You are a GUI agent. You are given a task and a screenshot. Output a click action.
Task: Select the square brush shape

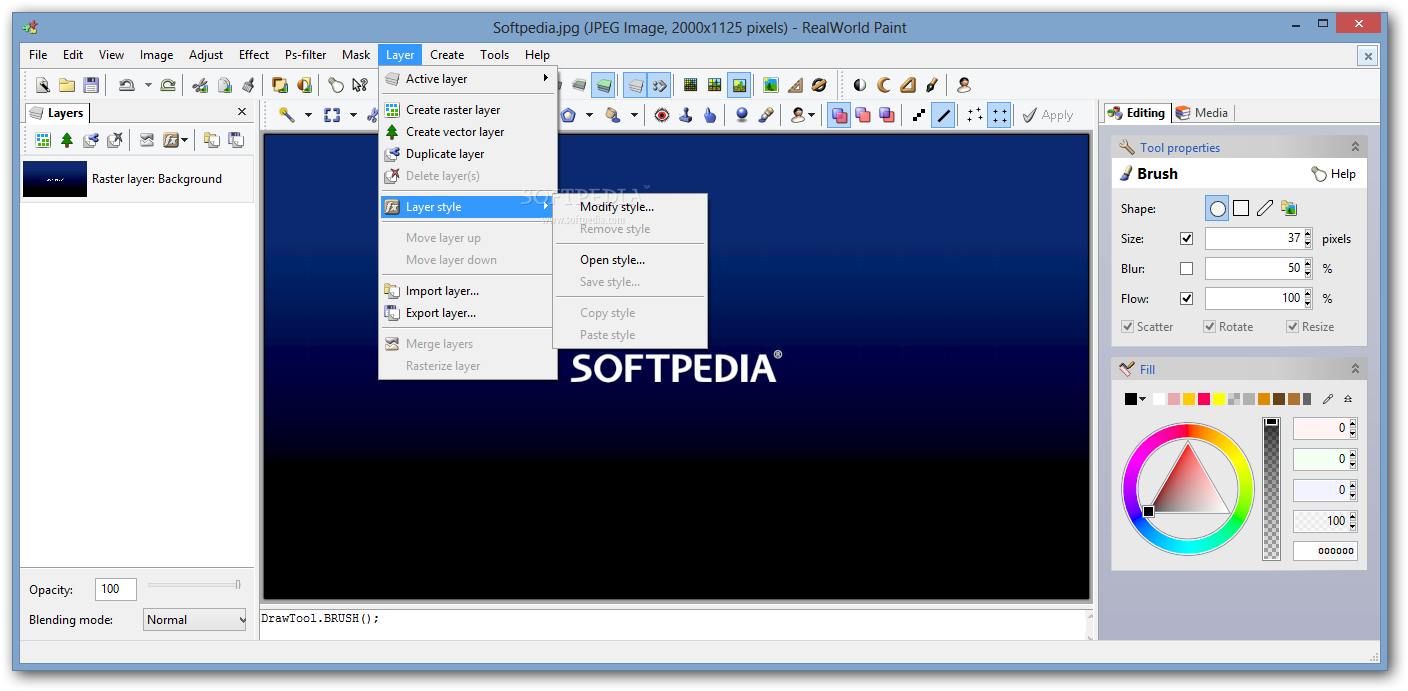click(1241, 209)
